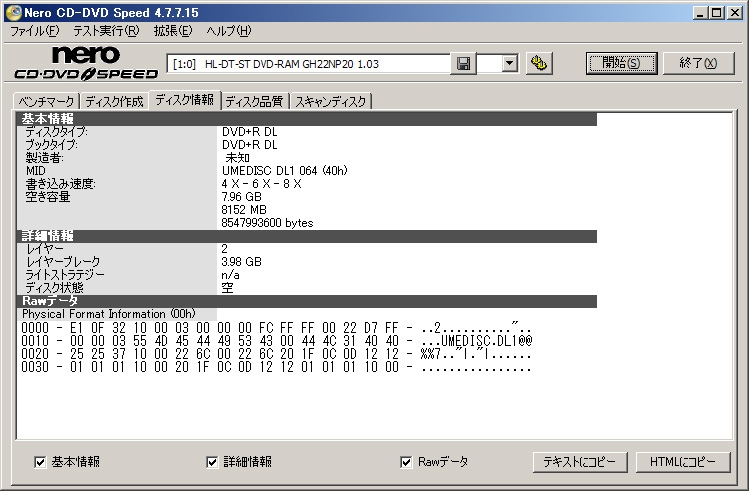This screenshot has height=491, width=749.
Task: Click the yellow drive options icon
Action: 539,64
